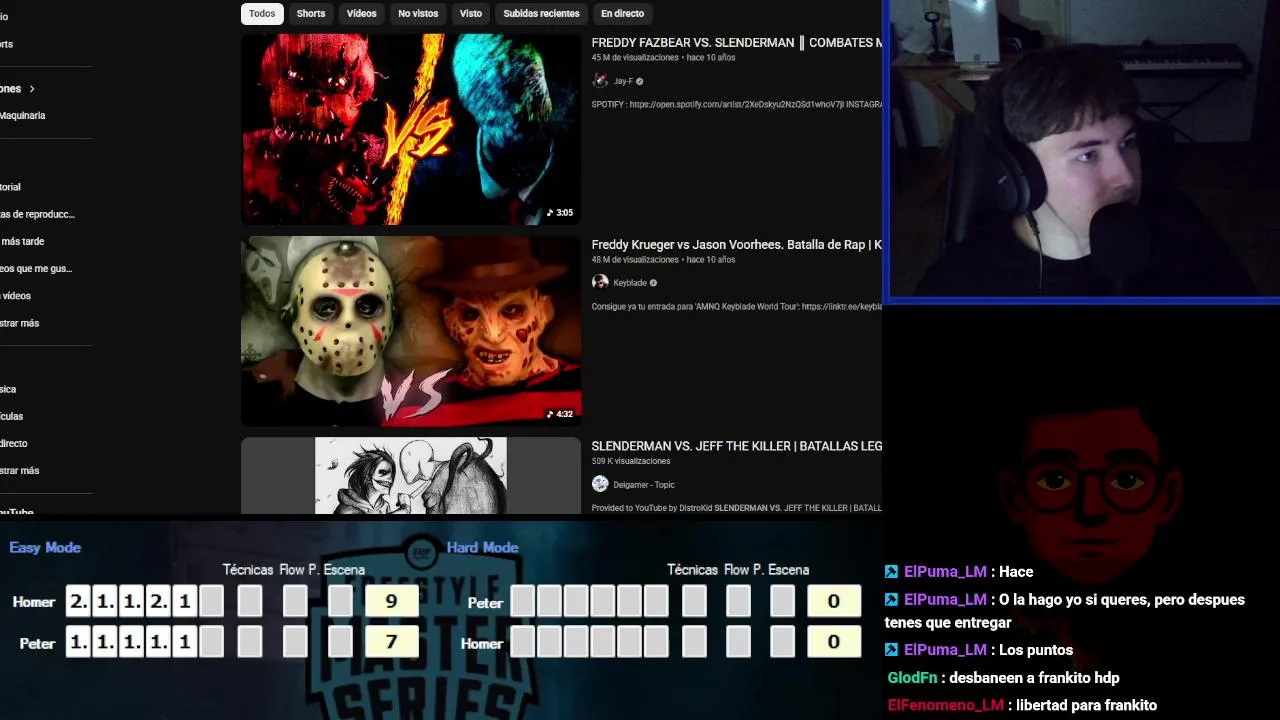
Task: Open the playlists item in sidebar
Action: (x=37, y=214)
